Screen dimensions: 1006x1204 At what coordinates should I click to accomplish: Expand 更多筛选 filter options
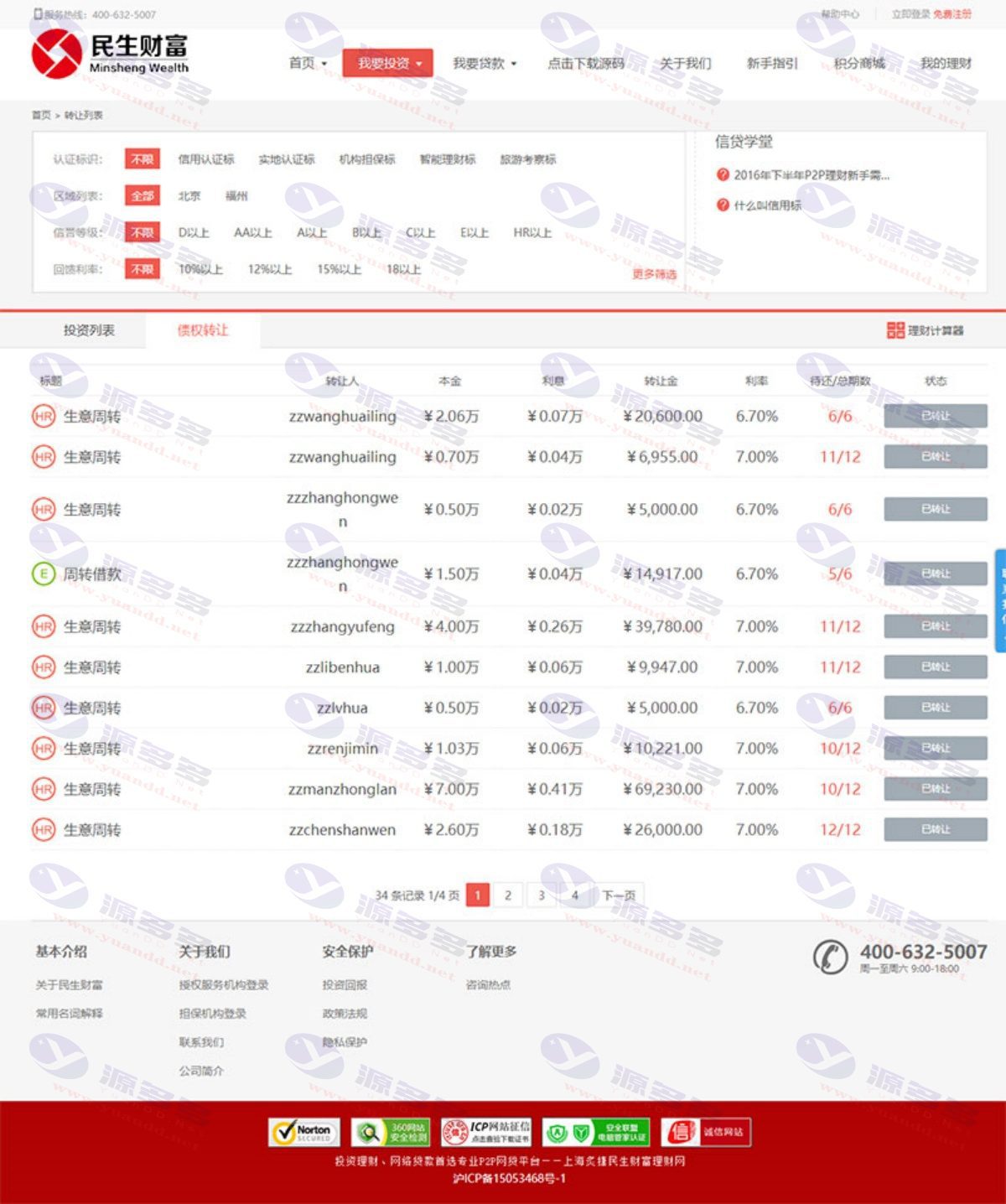point(654,274)
